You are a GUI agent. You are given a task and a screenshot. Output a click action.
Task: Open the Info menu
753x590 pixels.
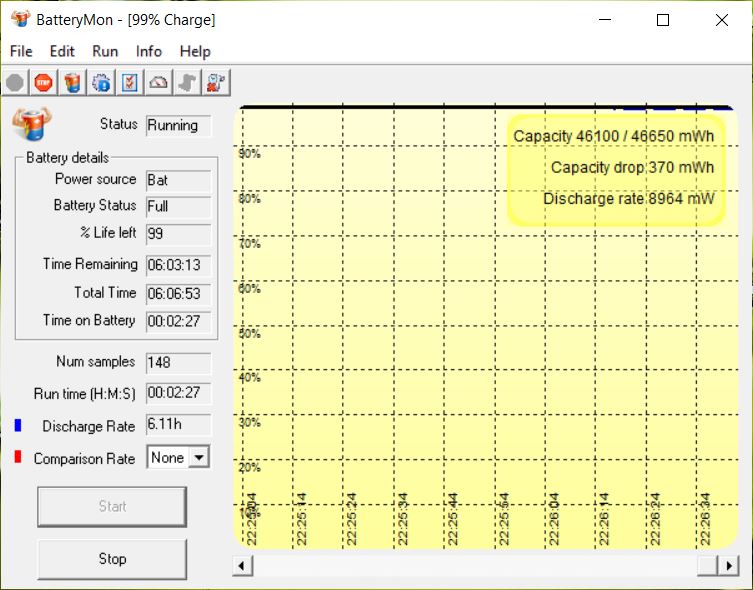point(149,51)
